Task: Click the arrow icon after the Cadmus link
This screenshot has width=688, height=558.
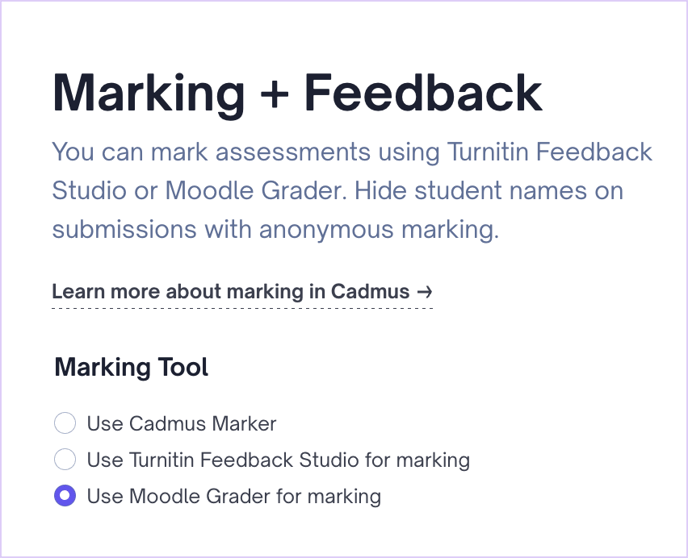Action: pyautogui.click(x=424, y=292)
